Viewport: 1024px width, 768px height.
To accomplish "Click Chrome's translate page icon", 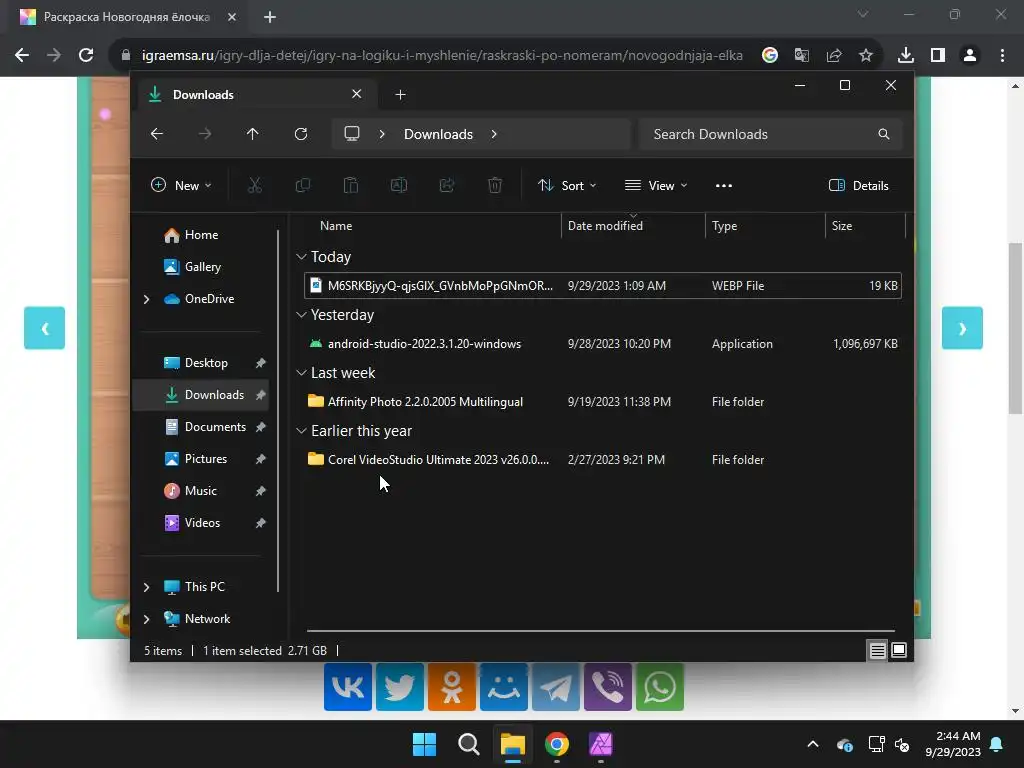I will (x=801, y=56).
